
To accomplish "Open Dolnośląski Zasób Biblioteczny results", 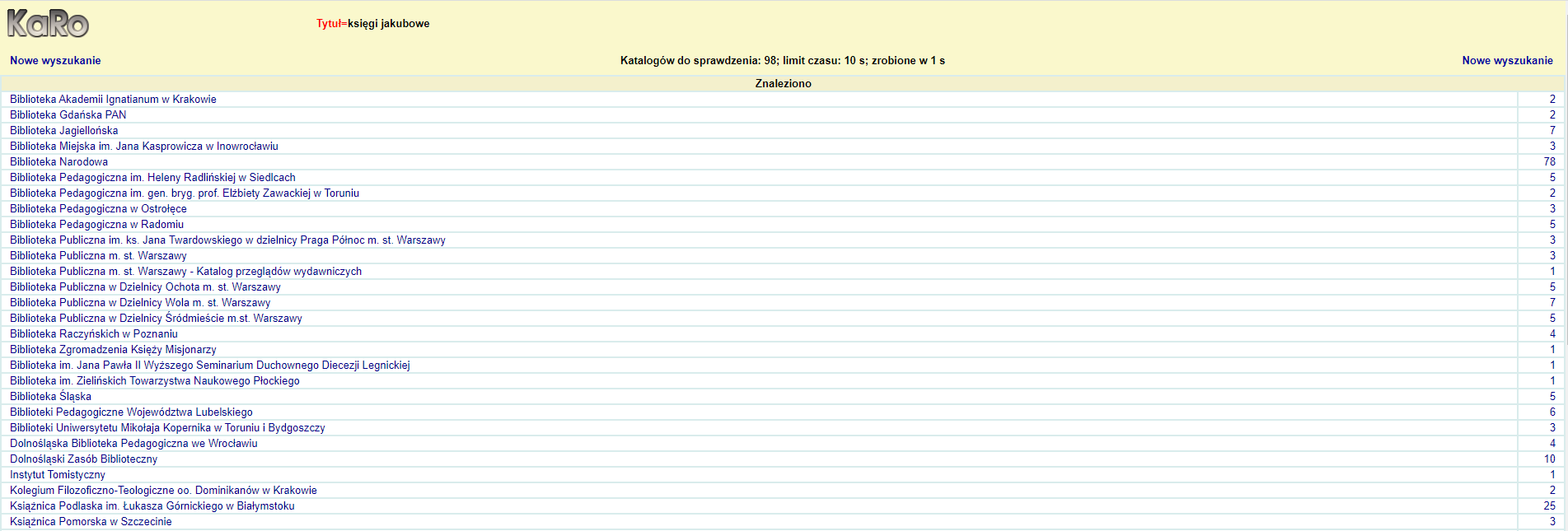I will tap(83, 459).
